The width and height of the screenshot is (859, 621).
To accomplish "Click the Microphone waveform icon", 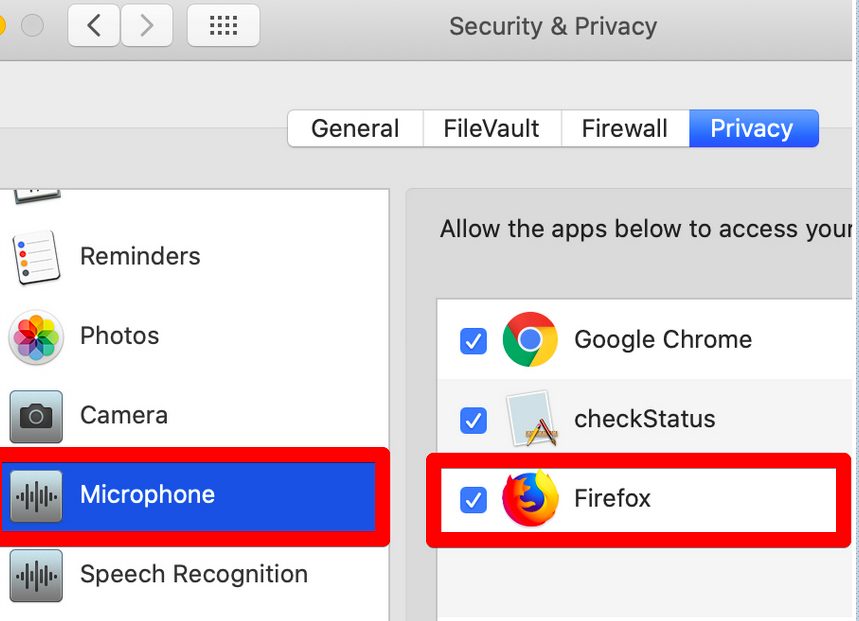I will 36,495.
